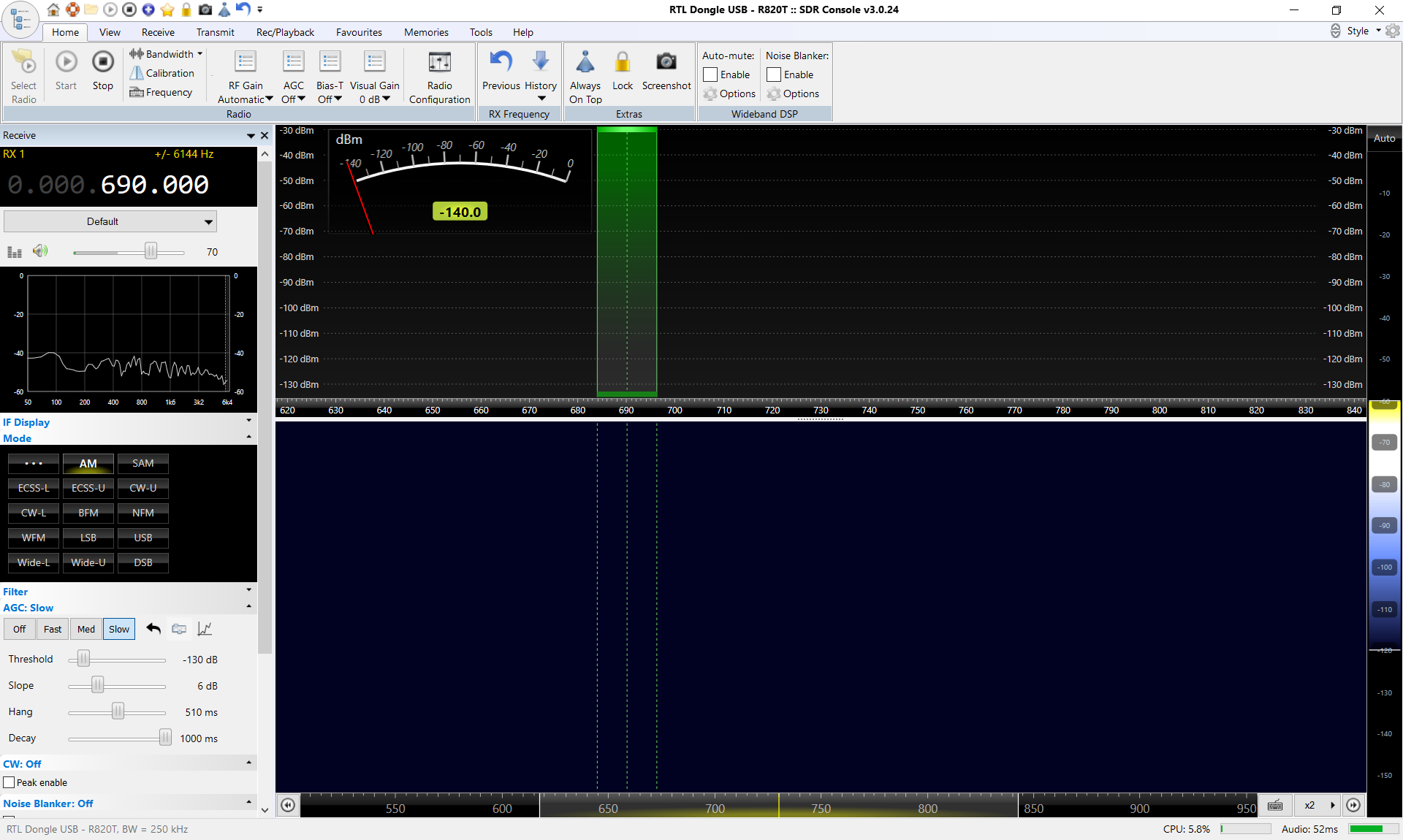
Task: Click the volume slider handle
Action: (151, 251)
